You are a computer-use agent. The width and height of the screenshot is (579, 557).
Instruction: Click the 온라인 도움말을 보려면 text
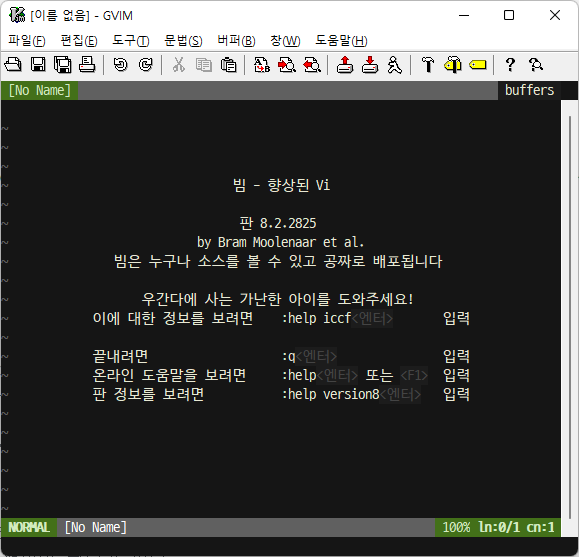pos(169,375)
